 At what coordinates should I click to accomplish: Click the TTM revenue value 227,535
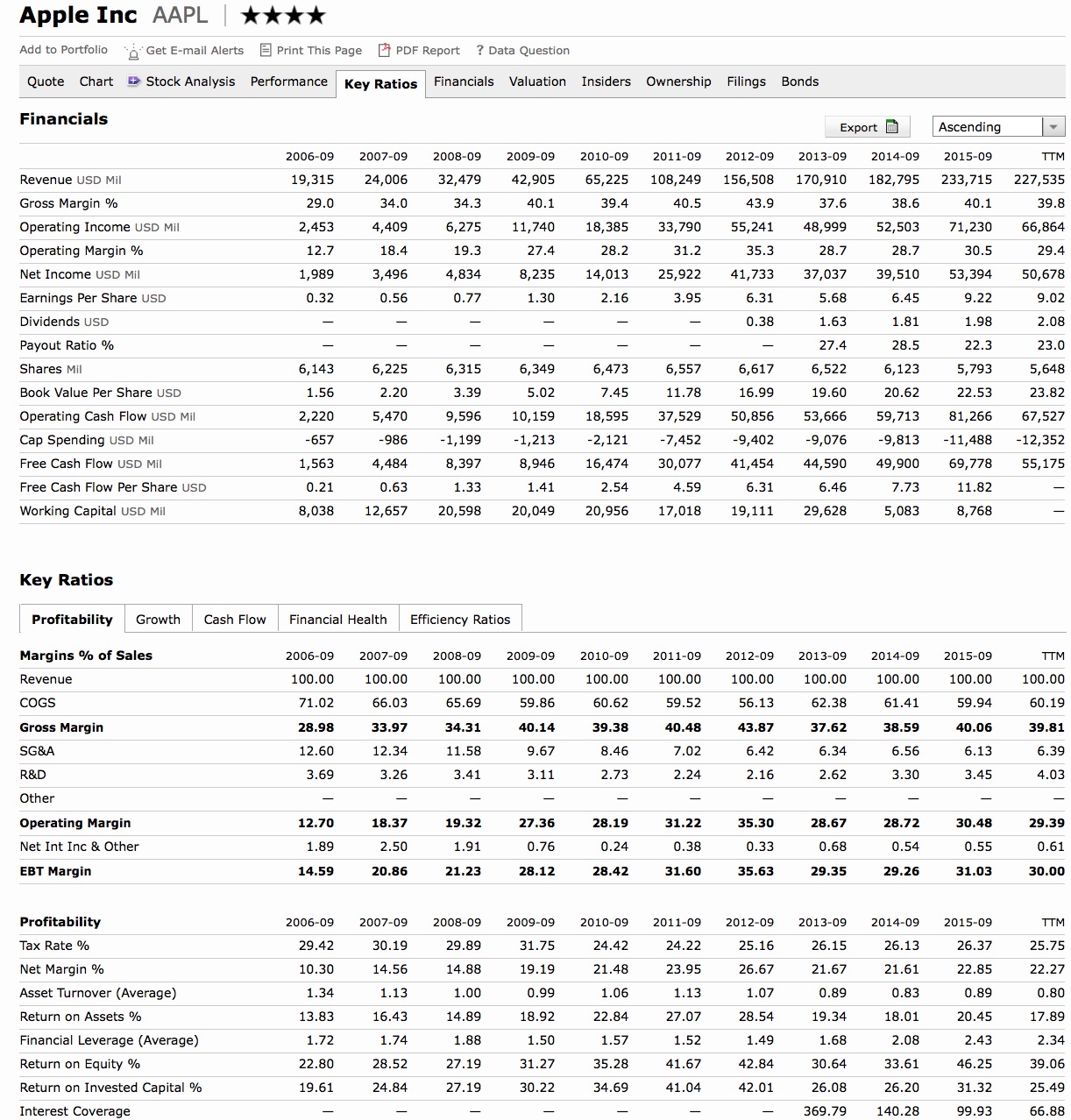coord(1039,180)
